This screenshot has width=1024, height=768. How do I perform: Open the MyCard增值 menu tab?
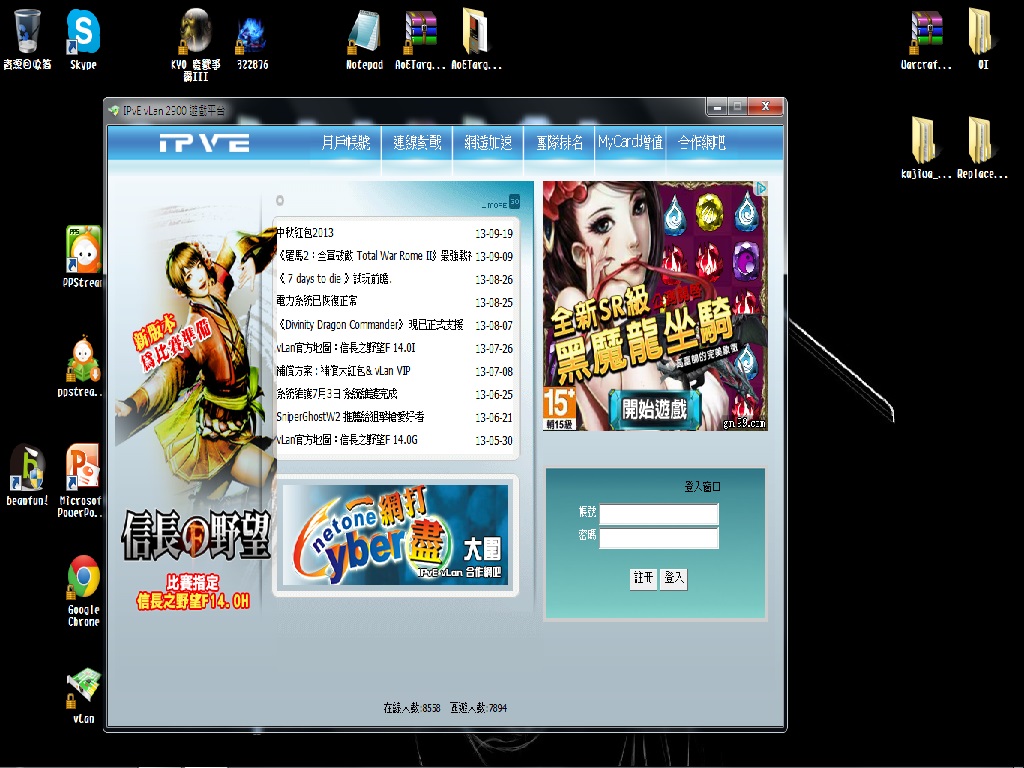(630, 142)
